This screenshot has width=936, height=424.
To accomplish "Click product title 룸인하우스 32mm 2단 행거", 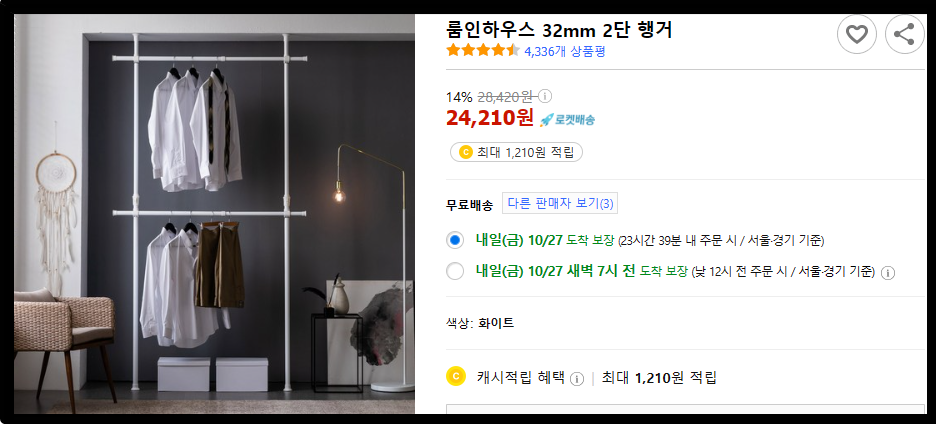I will coord(559,29).
